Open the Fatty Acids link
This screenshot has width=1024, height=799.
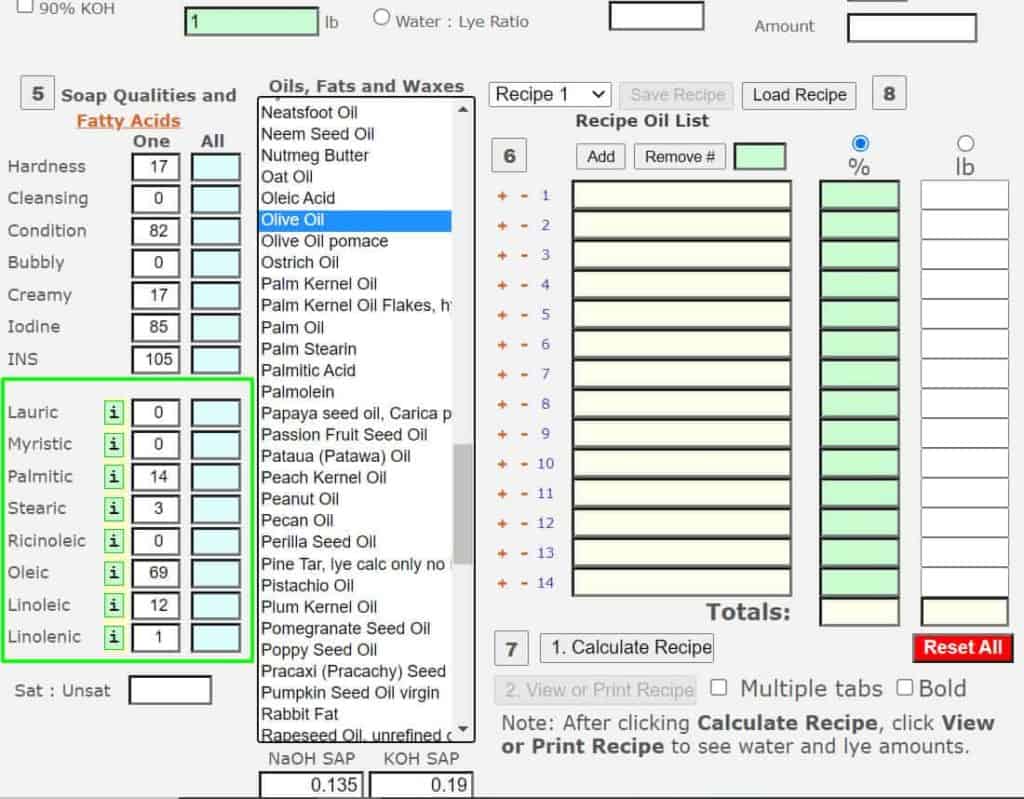coord(128,121)
